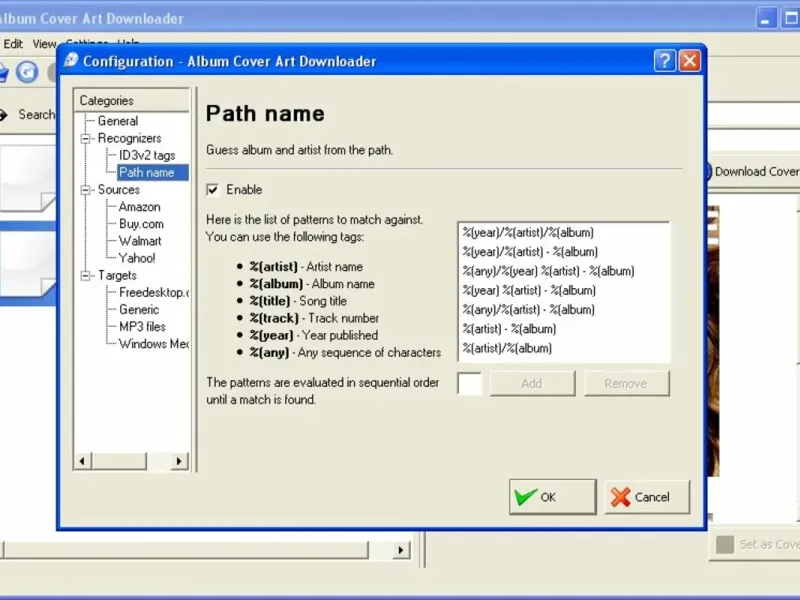The height and width of the screenshot is (600, 800).
Task: Select Windows Media target item
Action: [154, 344]
